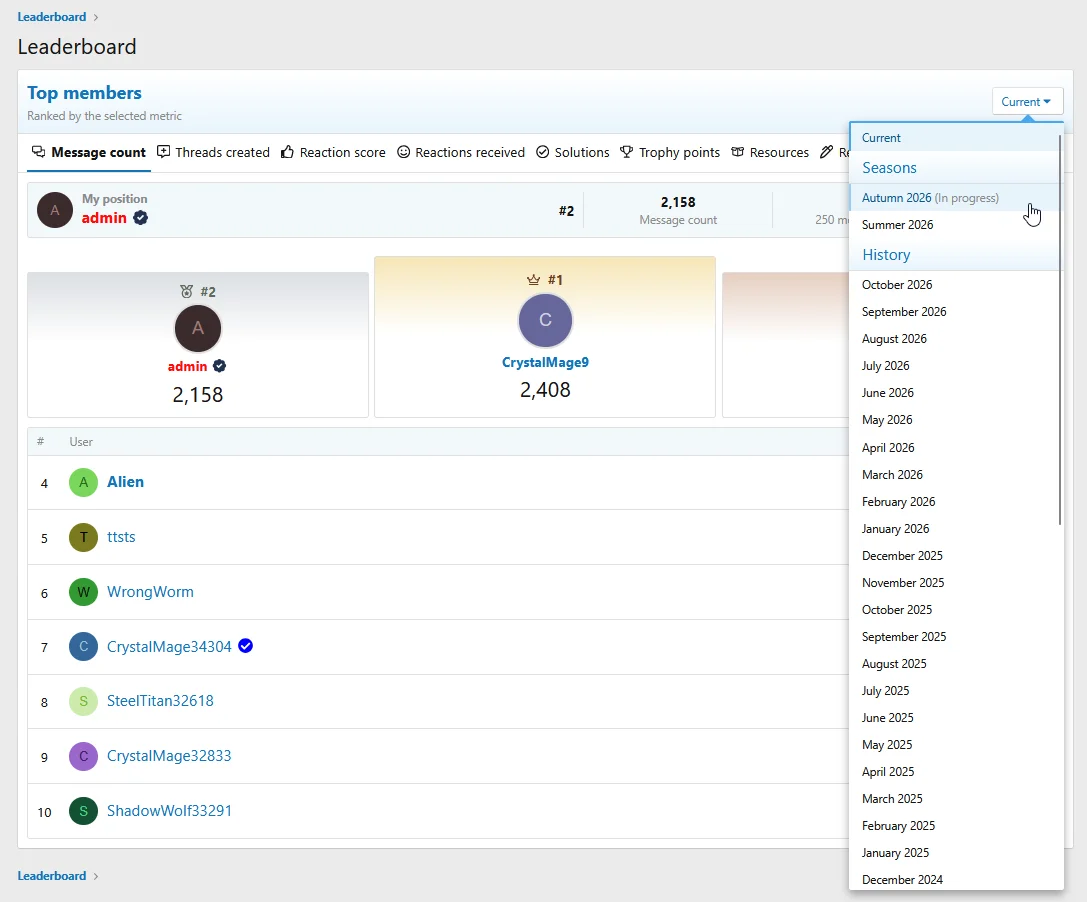Screen dimensions: 1087x902
Task: Select October 2026 from History
Action: click(x=956, y=284)
